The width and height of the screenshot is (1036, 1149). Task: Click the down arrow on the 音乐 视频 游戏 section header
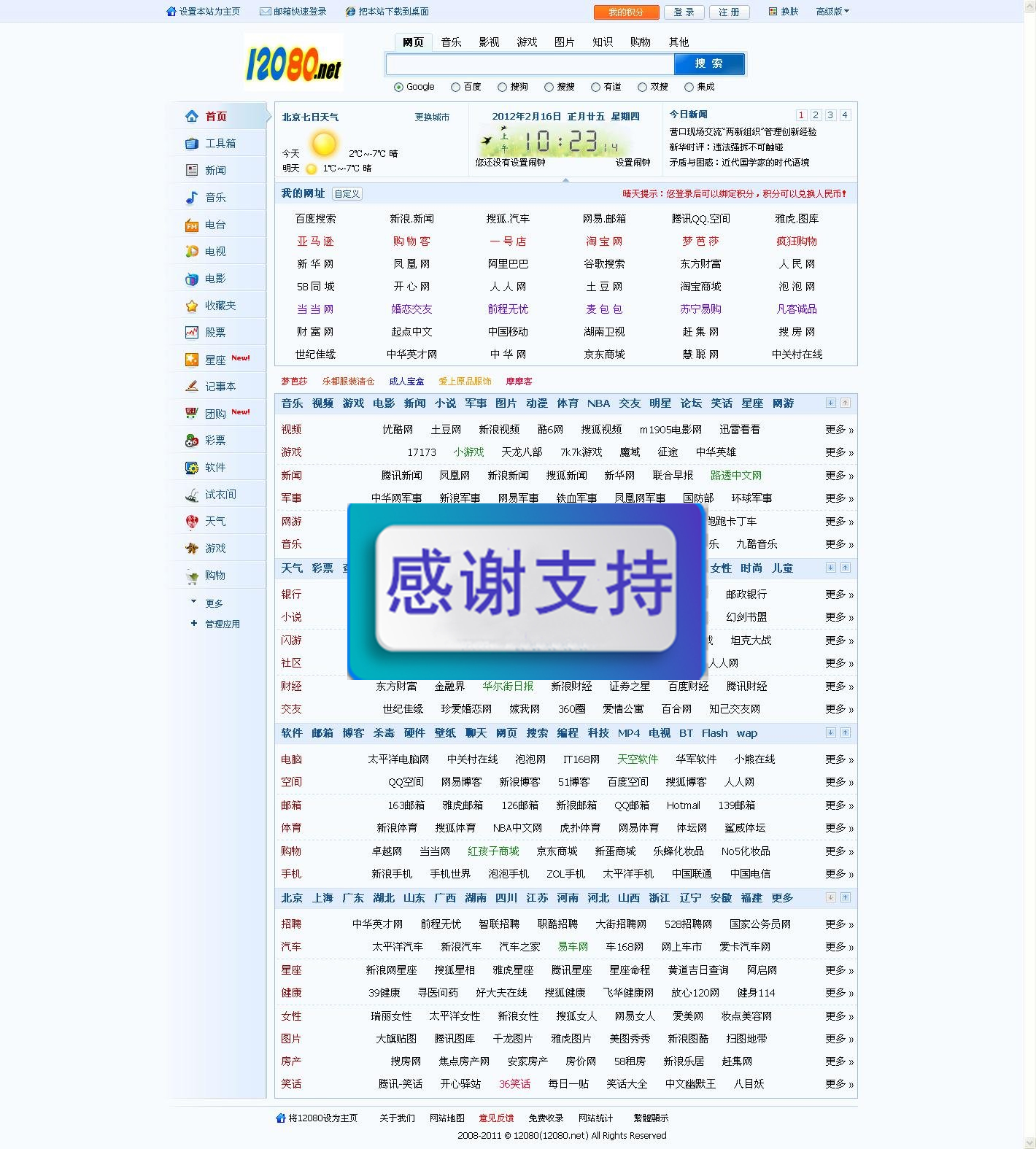click(x=830, y=403)
